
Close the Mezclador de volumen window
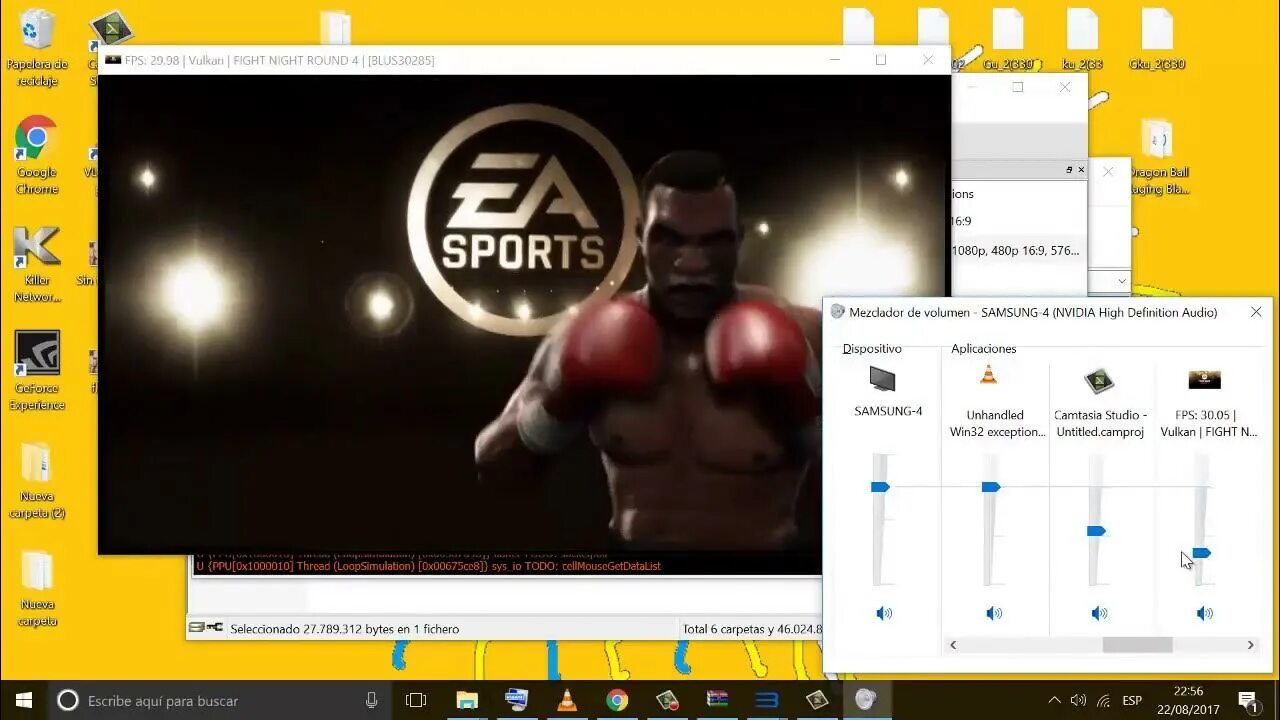coord(1256,312)
